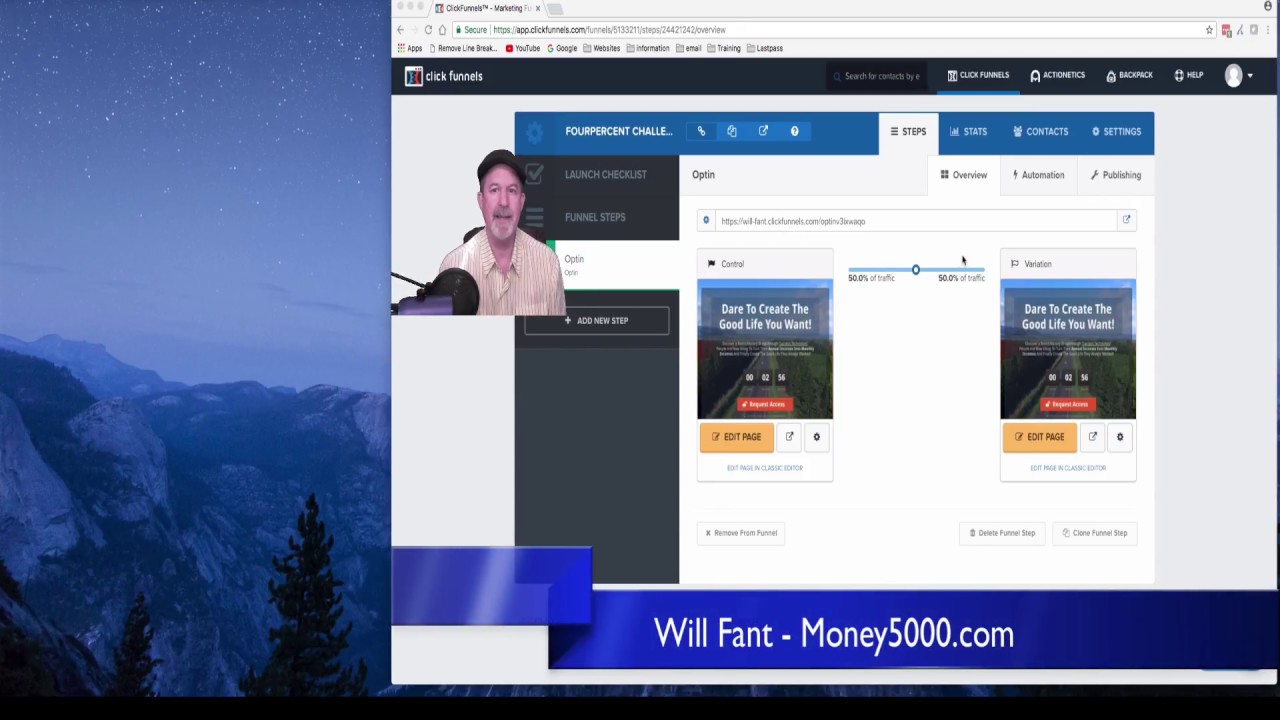Click Clone Funnel Step button

click(x=1094, y=533)
